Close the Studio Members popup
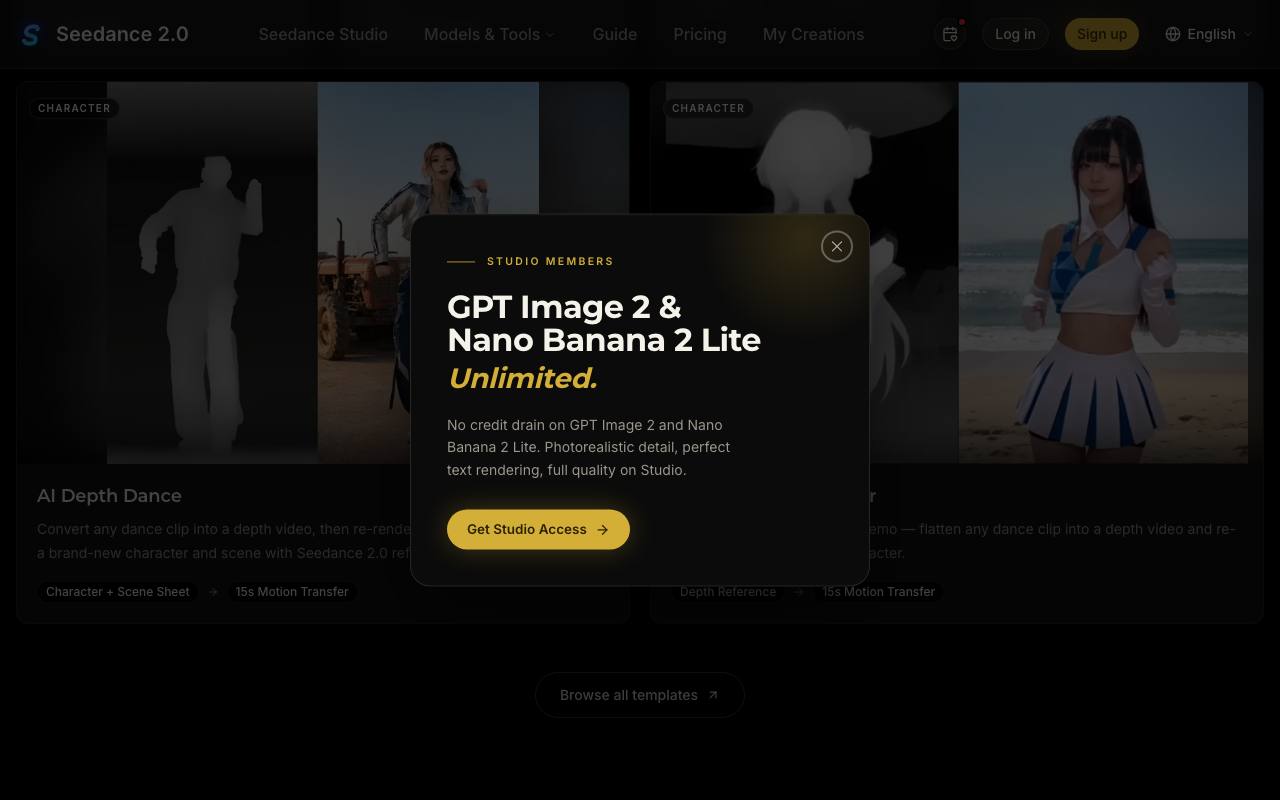The image size is (1280, 800). click(837, 246)
